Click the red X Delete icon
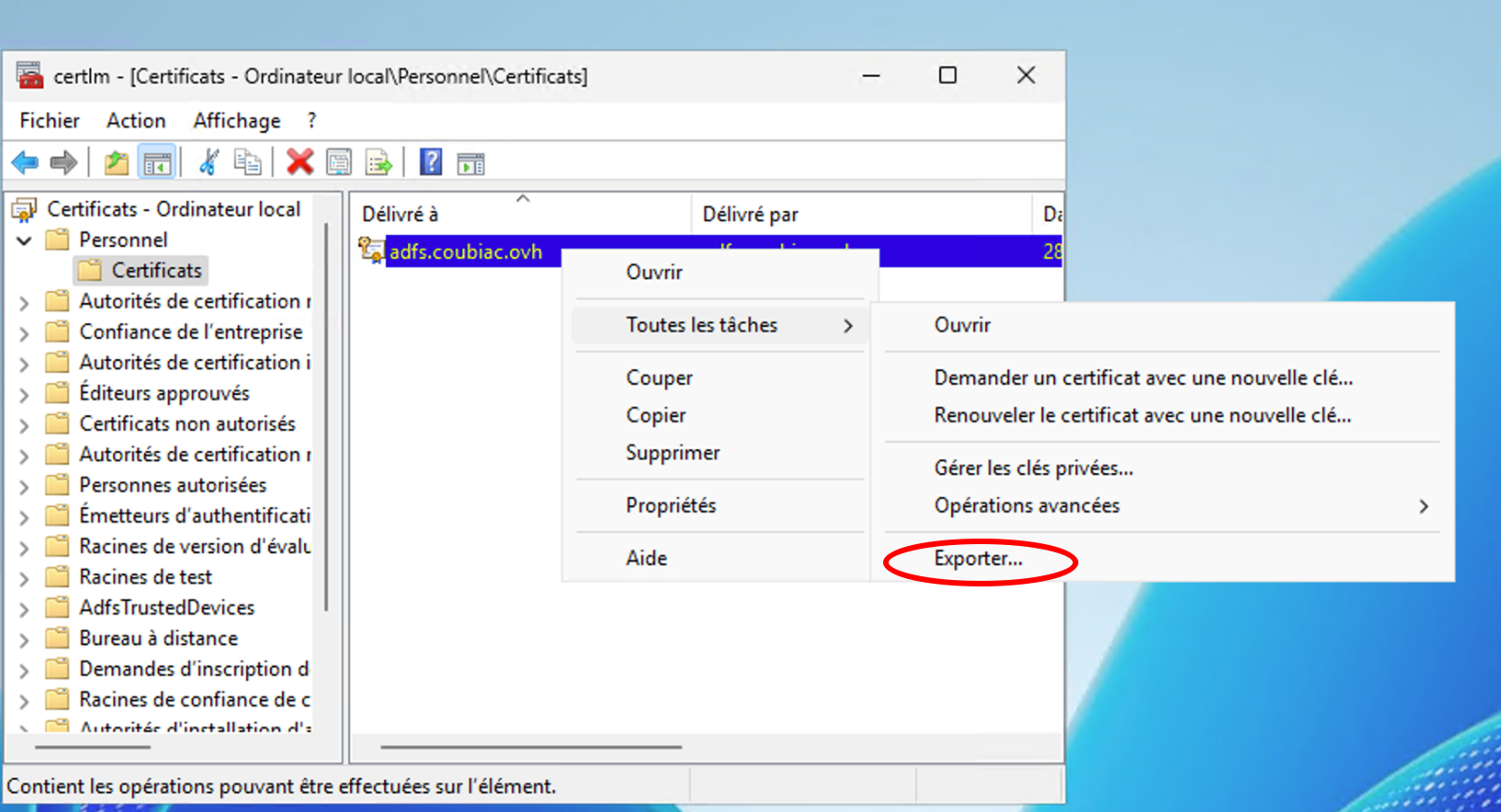1501x812 pixels. pos(299,163)
